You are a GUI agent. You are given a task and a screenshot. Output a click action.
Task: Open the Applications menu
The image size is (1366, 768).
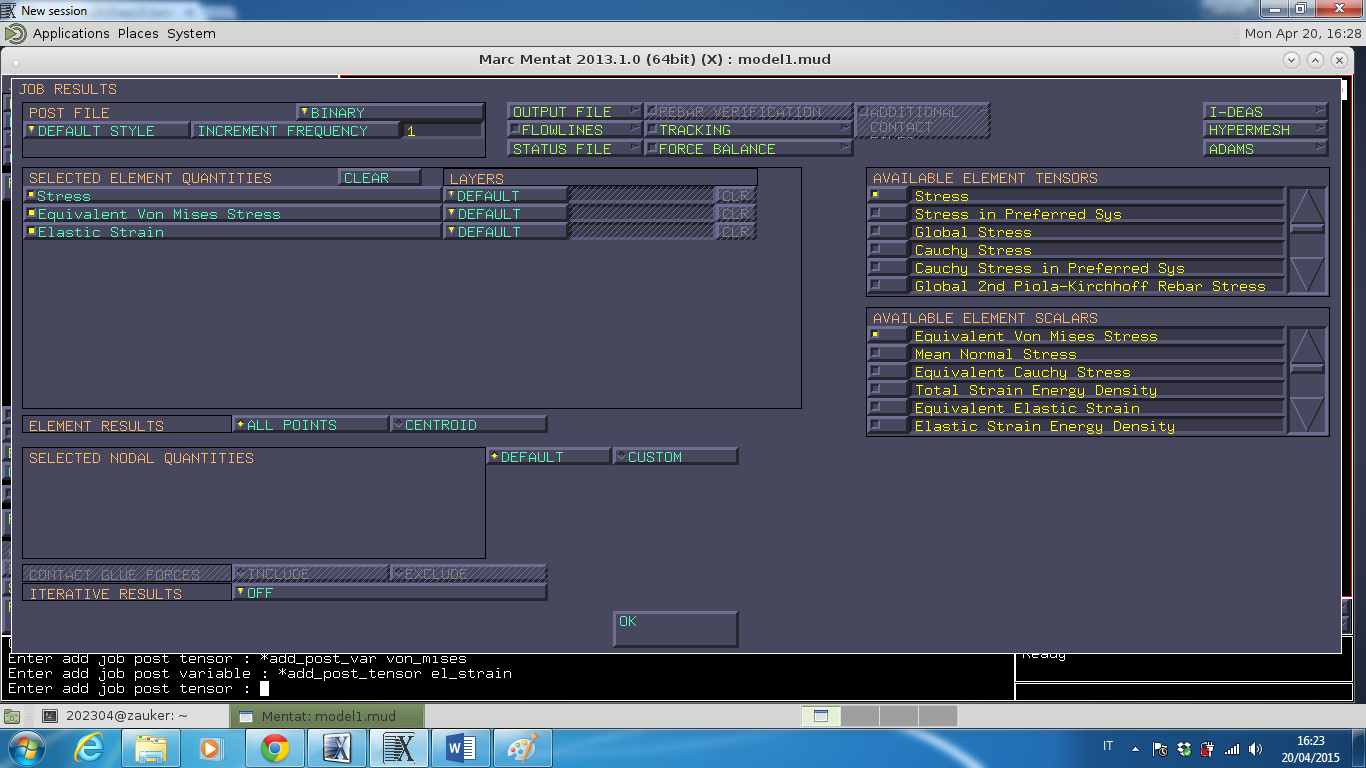[x=71, y=33]
